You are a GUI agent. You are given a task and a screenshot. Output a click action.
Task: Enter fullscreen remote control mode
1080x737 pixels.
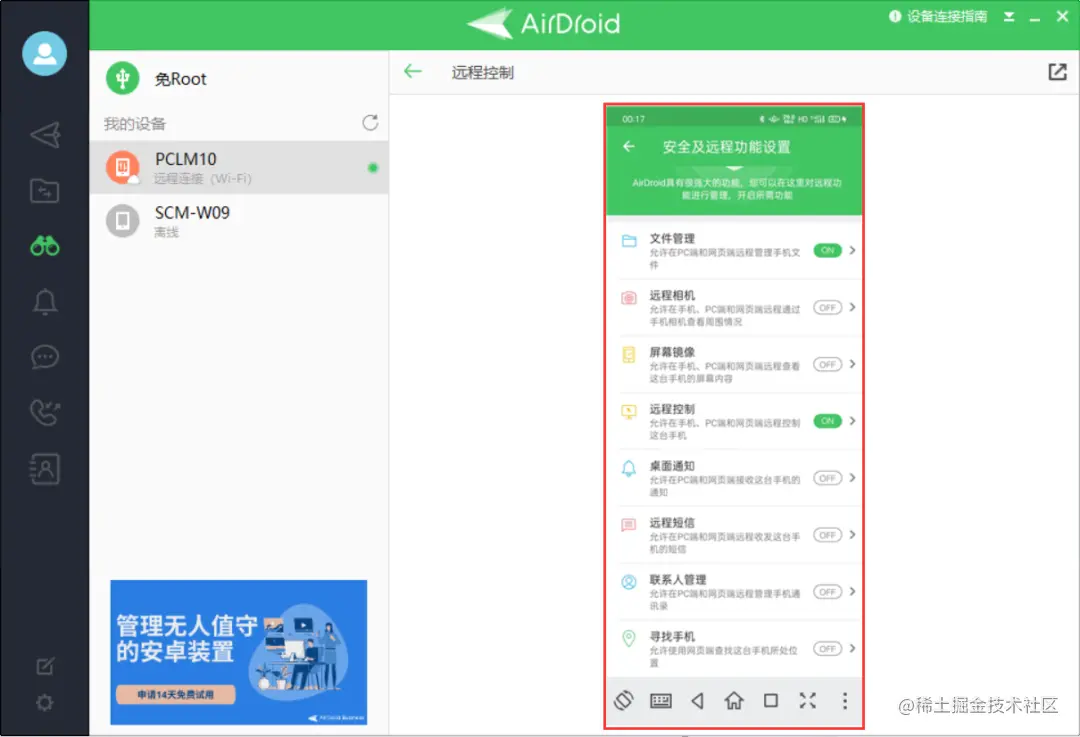[x=807, y=700]
